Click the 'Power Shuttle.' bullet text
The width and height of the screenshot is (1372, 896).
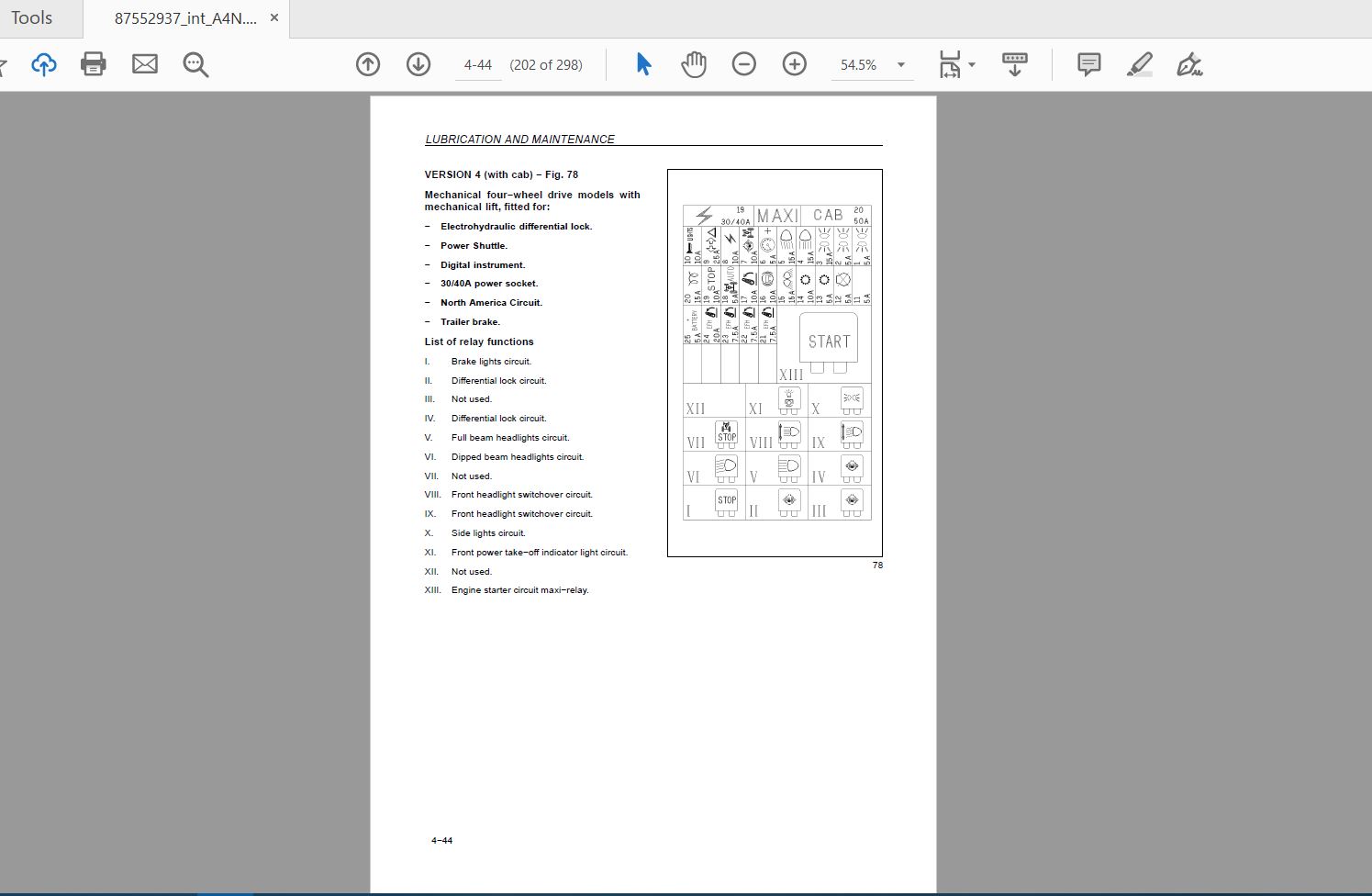pos(474,246)
